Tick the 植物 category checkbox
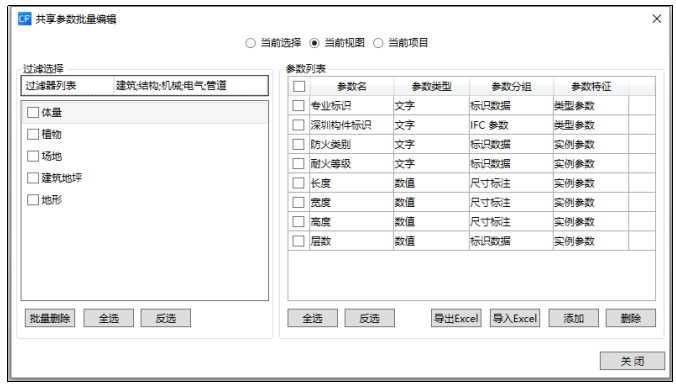This screenshot has height=384, width=676. point(33,134)
